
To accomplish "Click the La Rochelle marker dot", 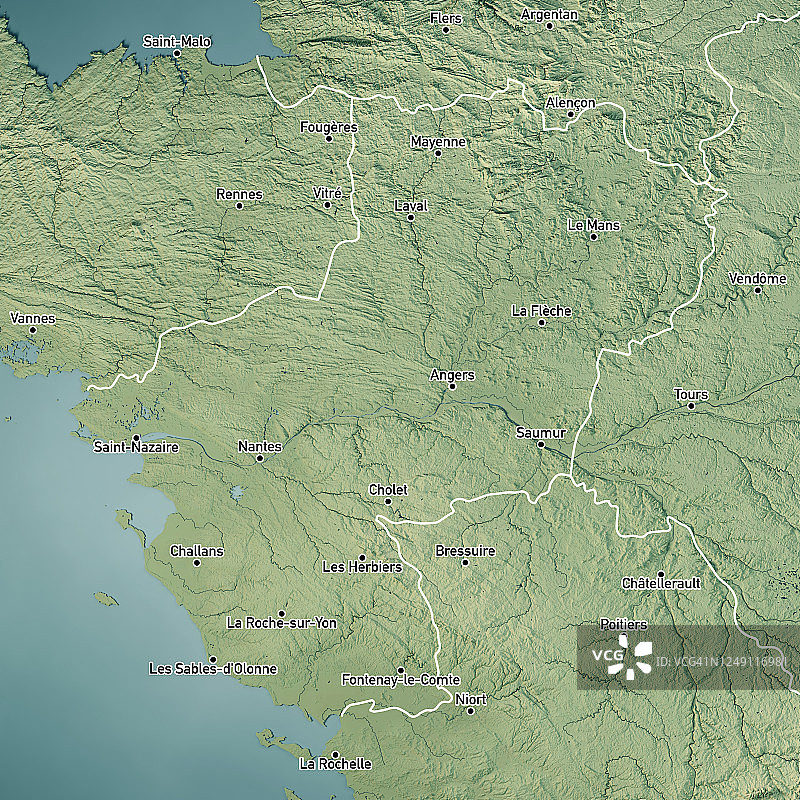I will [335, 754].
